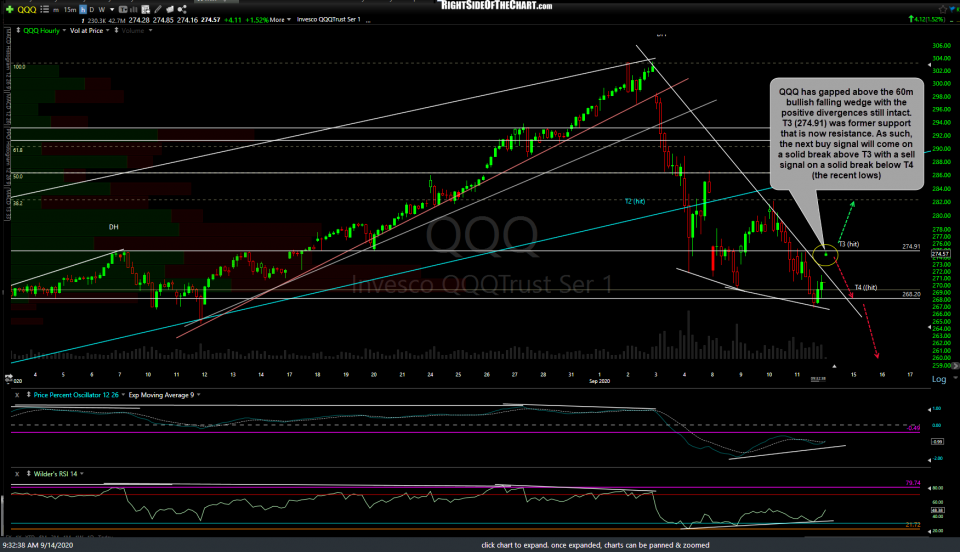Screen dimensions: 960x552
Task: Click the notes icon in the toolbar
Action: click(170, 10)
